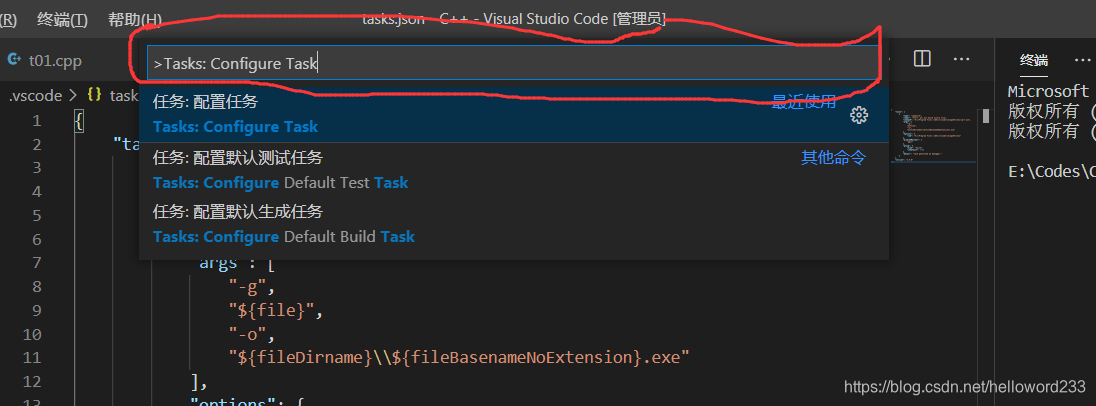
Task: Select the 终端 panel tab
Action: coord(1034,60)
